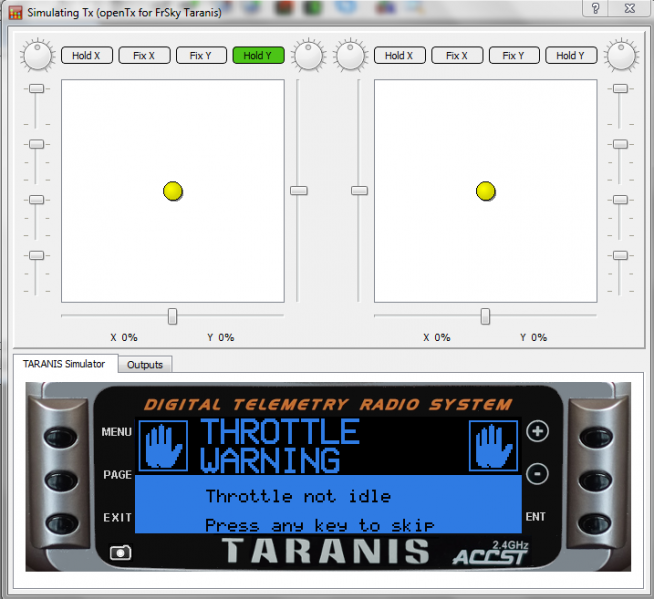Toggle Hold X on the left stick

click(x=87, y=55)
